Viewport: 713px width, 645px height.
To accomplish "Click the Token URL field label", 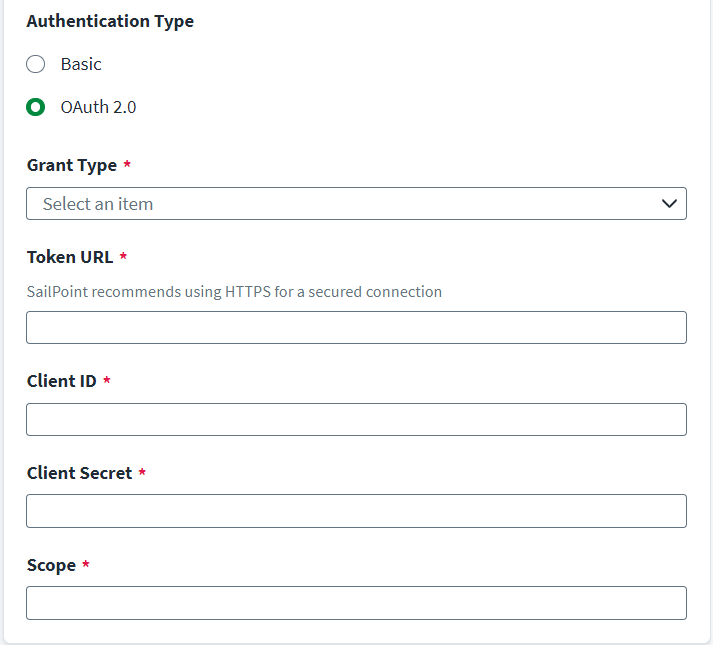I will [70, 257].
